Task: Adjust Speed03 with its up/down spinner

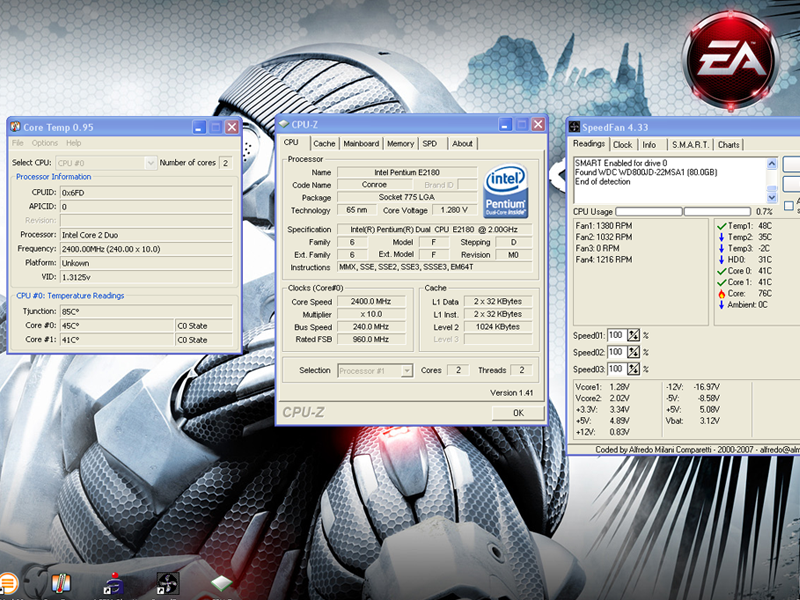Action: (633, 369)
